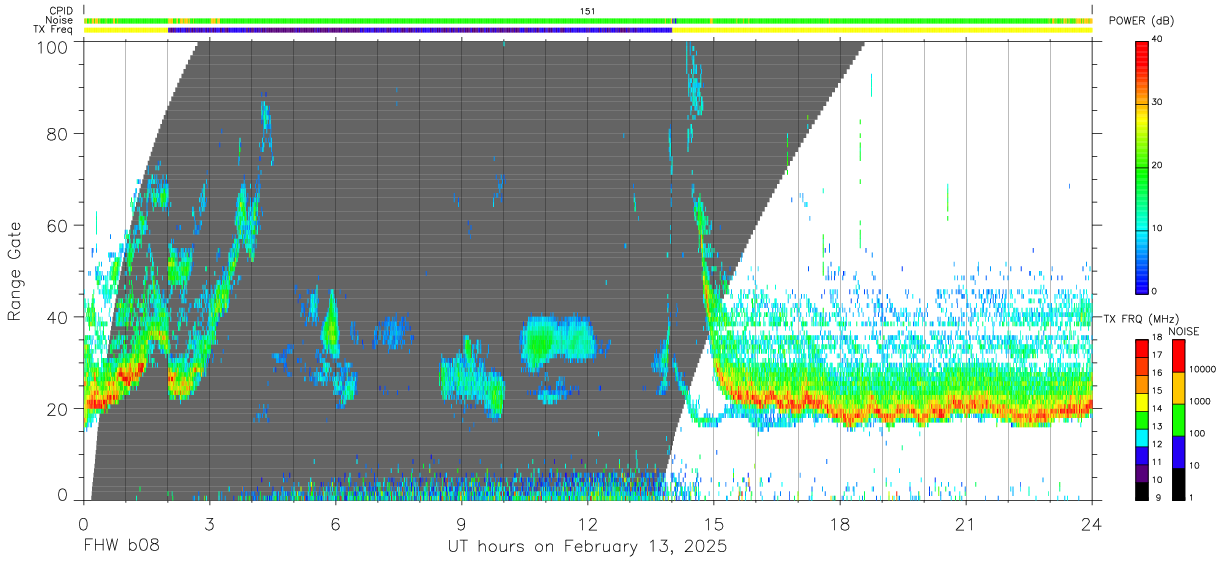Click the CPID value '151'
This screenshot has width=1228, height=567.
(x=588, y=11)
